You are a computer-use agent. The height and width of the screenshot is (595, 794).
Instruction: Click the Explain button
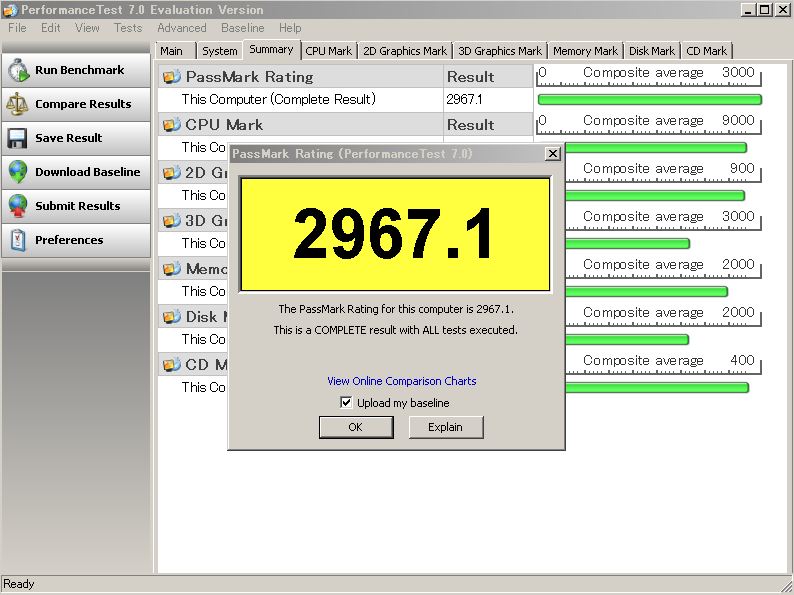(x=446, y=427)
